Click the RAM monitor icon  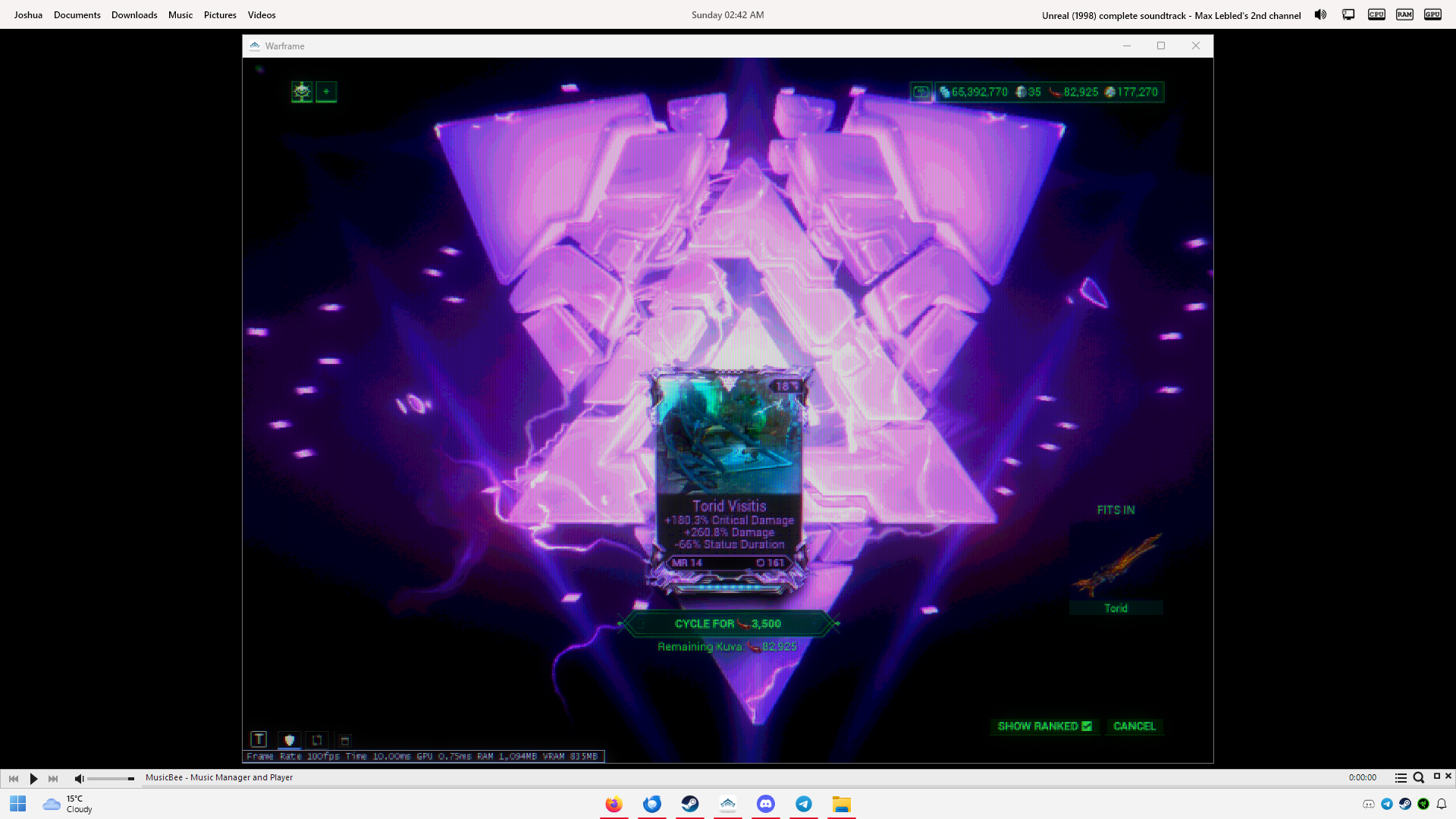point(1404,14)
